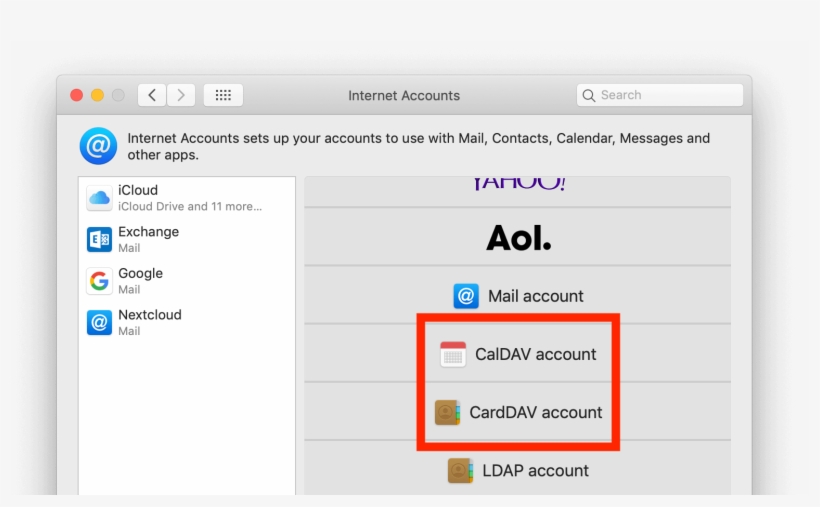Add an LDAP account
This screenshot has height=507, width=820.
click(518, 468)
